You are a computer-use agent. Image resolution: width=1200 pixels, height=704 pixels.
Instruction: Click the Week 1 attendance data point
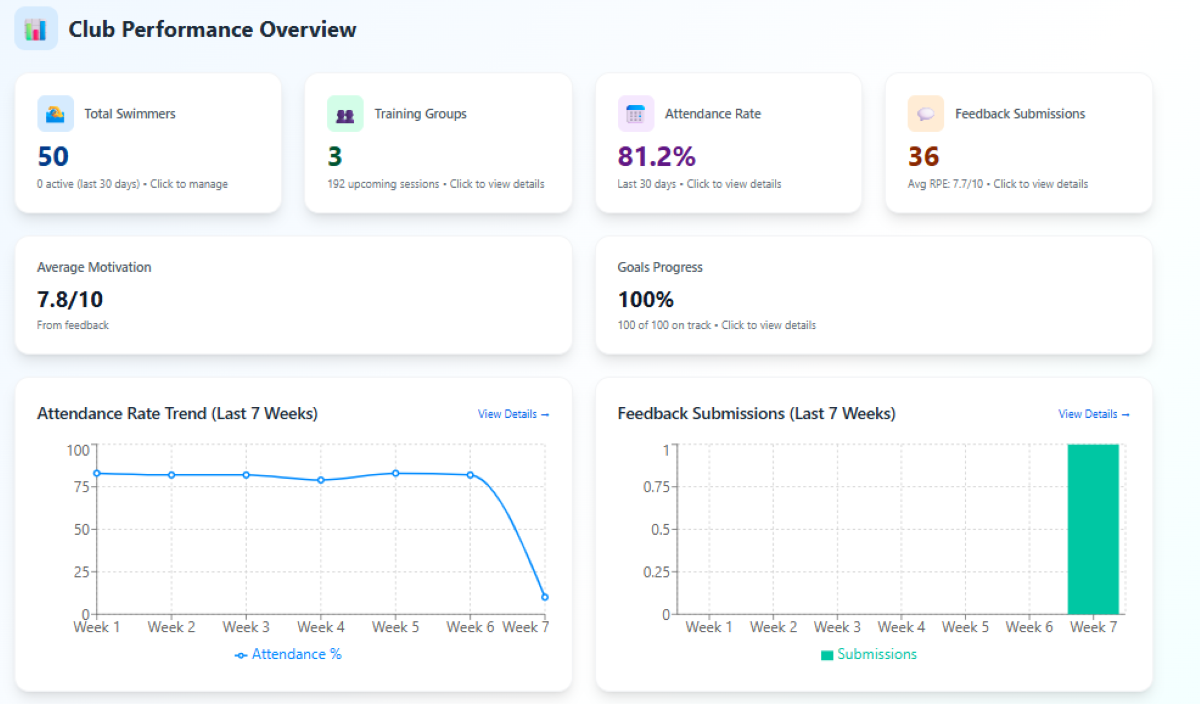(97, 473)
